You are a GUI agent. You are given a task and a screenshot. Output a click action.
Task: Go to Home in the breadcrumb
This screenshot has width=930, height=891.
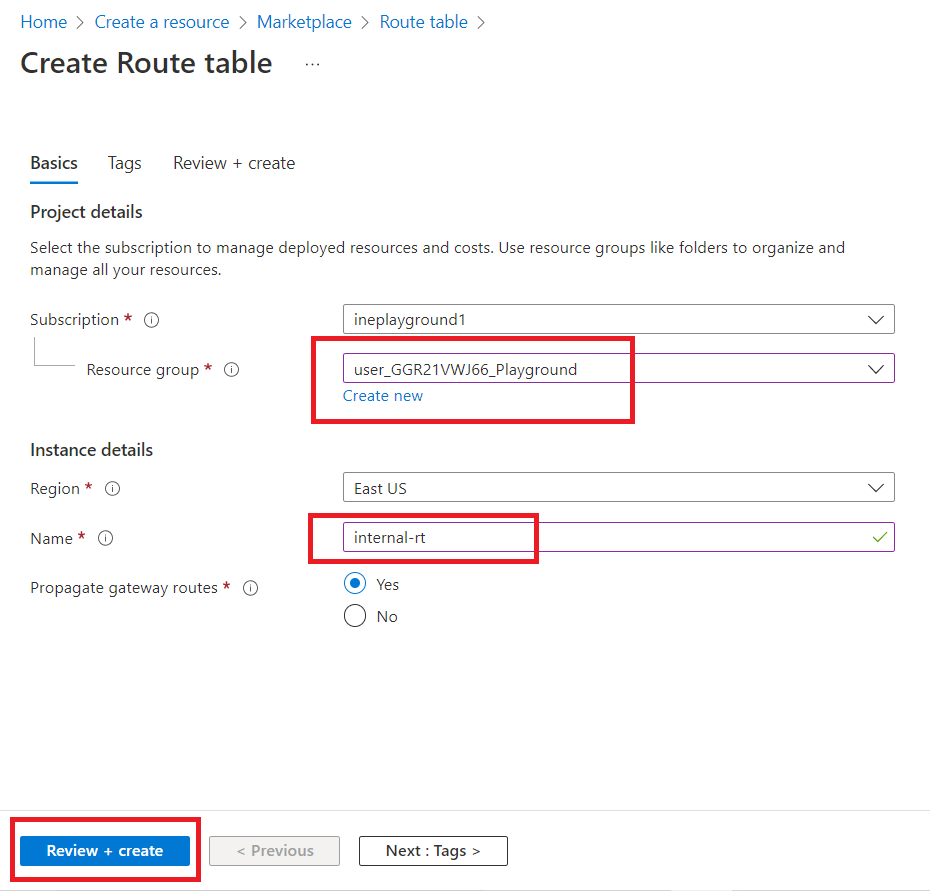(x=44, y=22)
